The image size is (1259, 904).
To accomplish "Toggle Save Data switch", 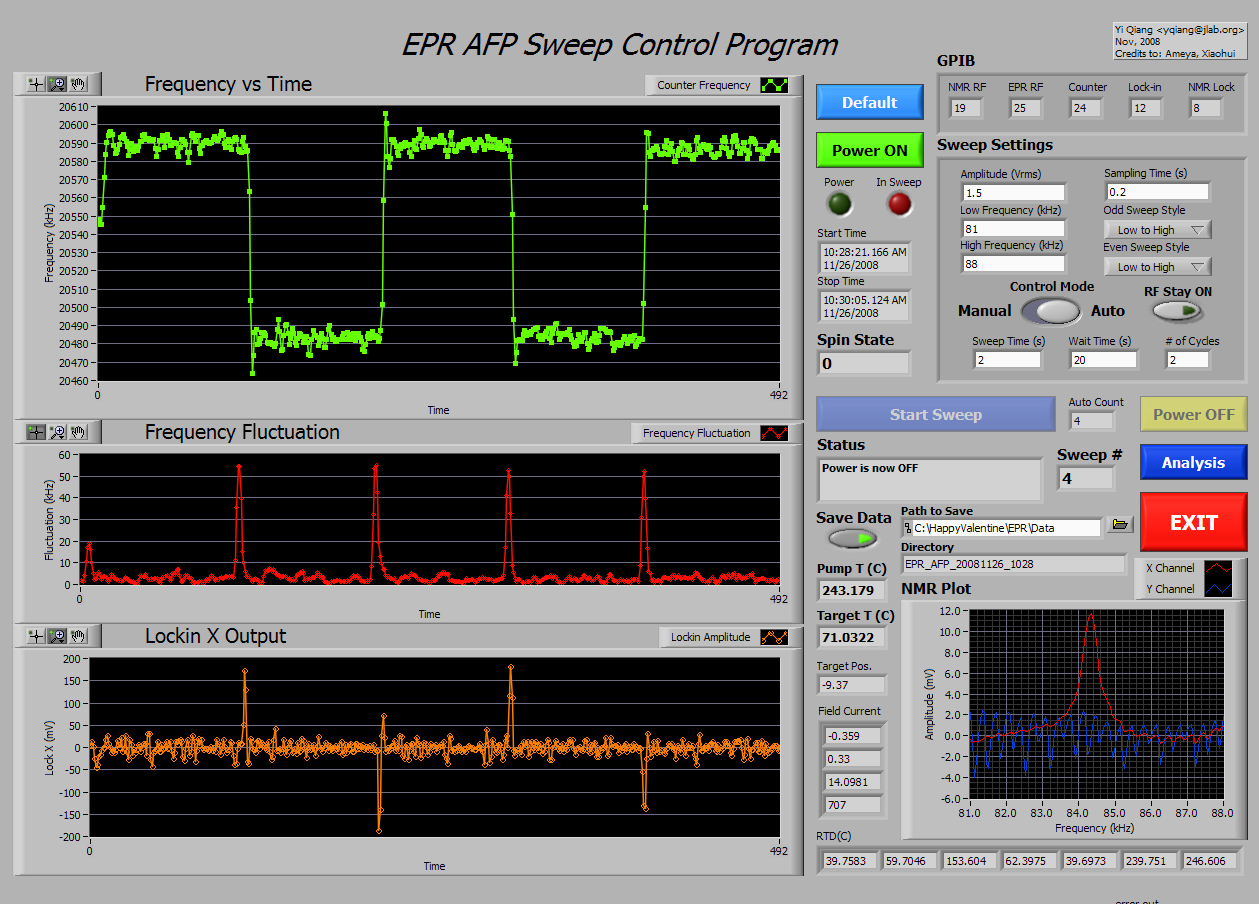I will click(x=853, y=538).
